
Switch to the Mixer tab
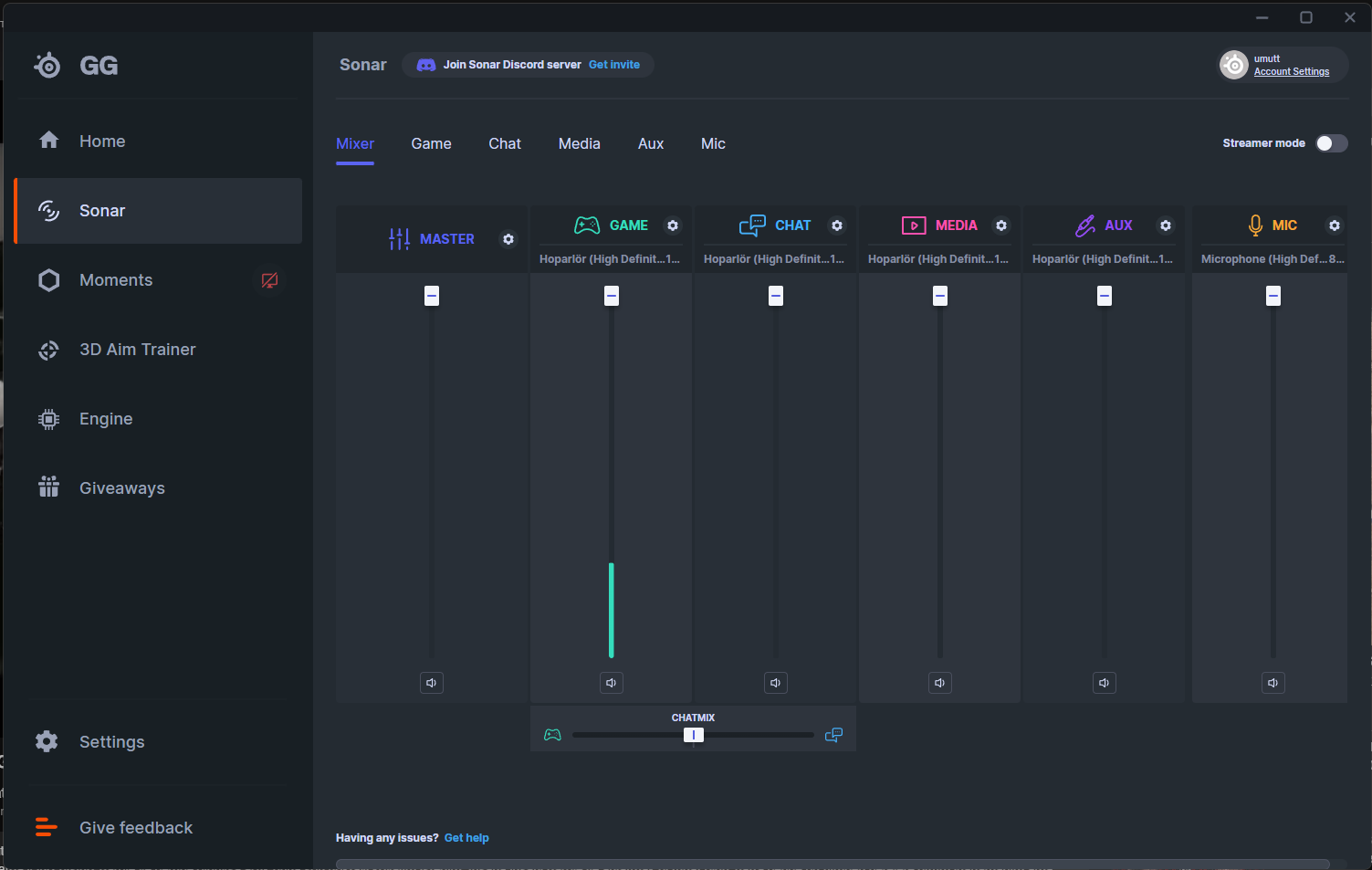click(x=355, y=144)
